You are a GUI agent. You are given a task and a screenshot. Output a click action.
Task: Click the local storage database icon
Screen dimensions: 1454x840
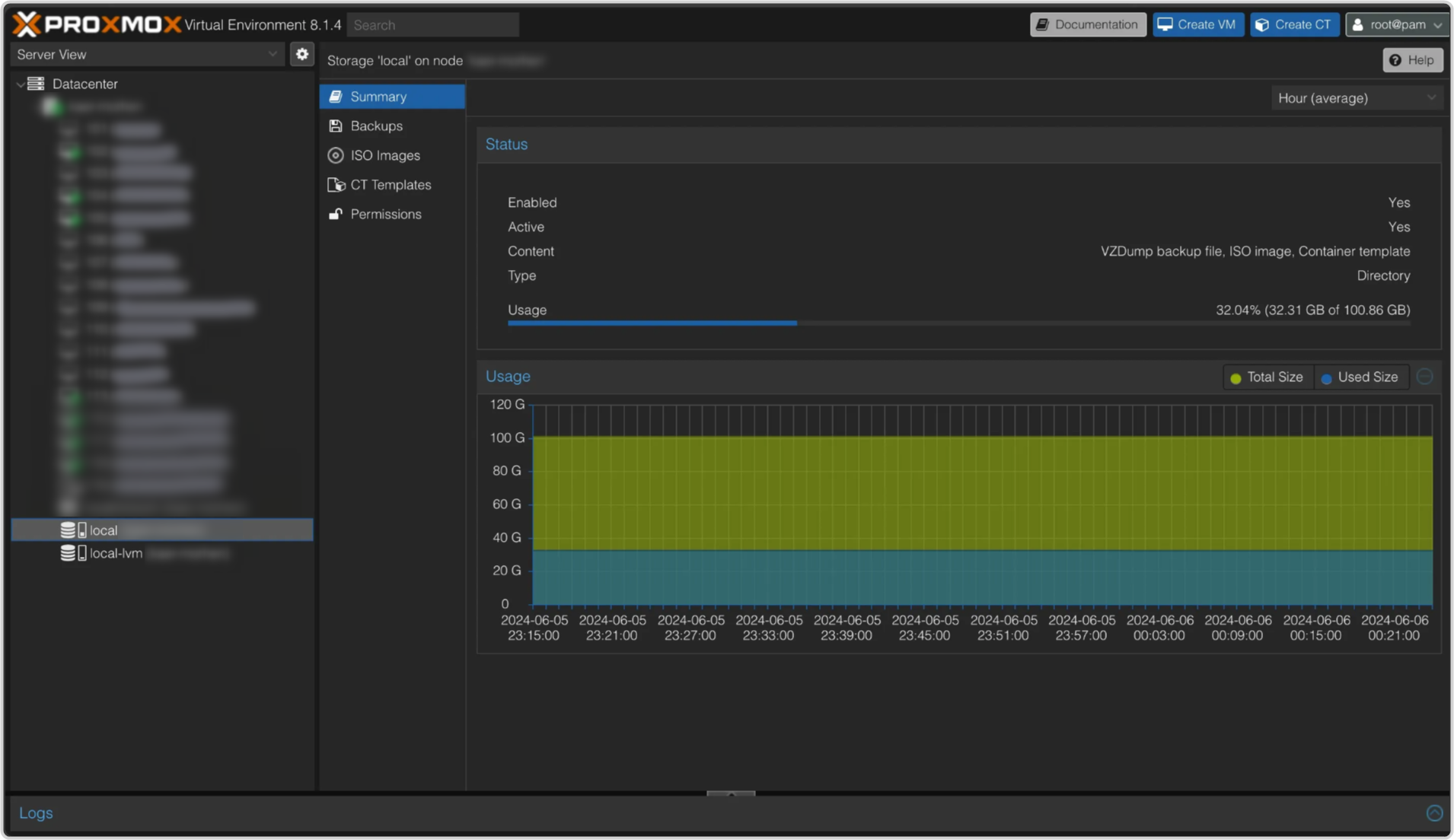(x=69, y=530)
